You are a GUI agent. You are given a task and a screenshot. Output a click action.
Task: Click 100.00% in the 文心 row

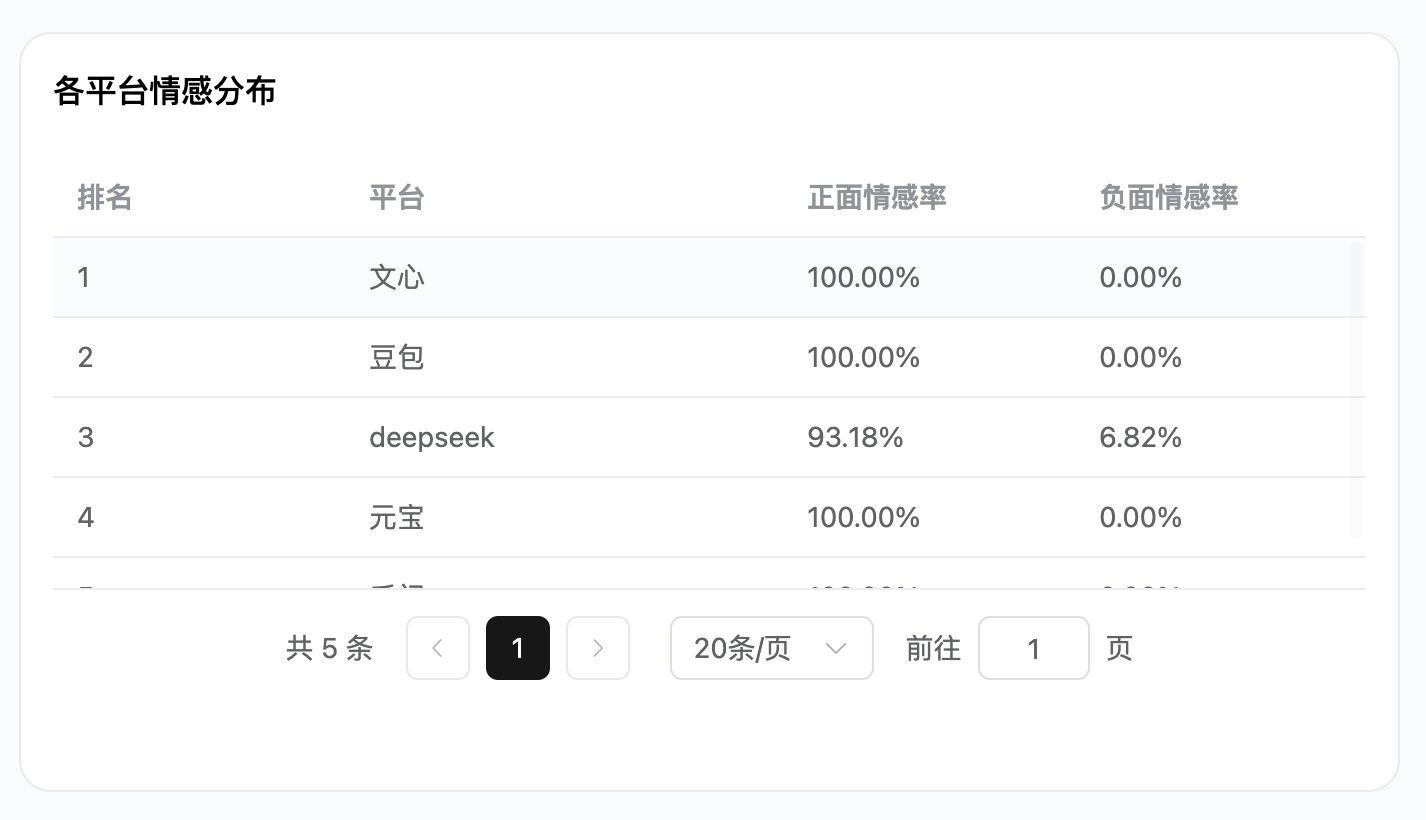[864, 277]
